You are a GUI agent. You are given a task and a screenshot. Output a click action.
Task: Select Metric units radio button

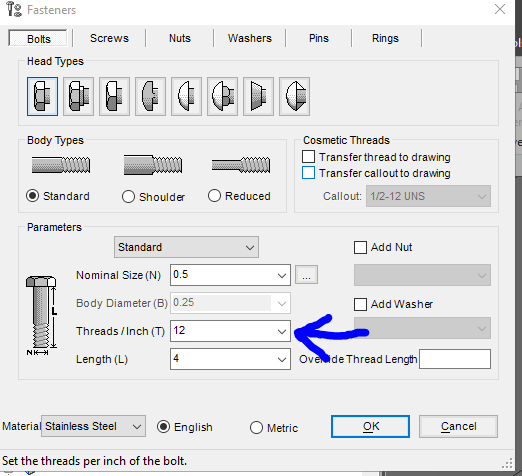[256, 428]
